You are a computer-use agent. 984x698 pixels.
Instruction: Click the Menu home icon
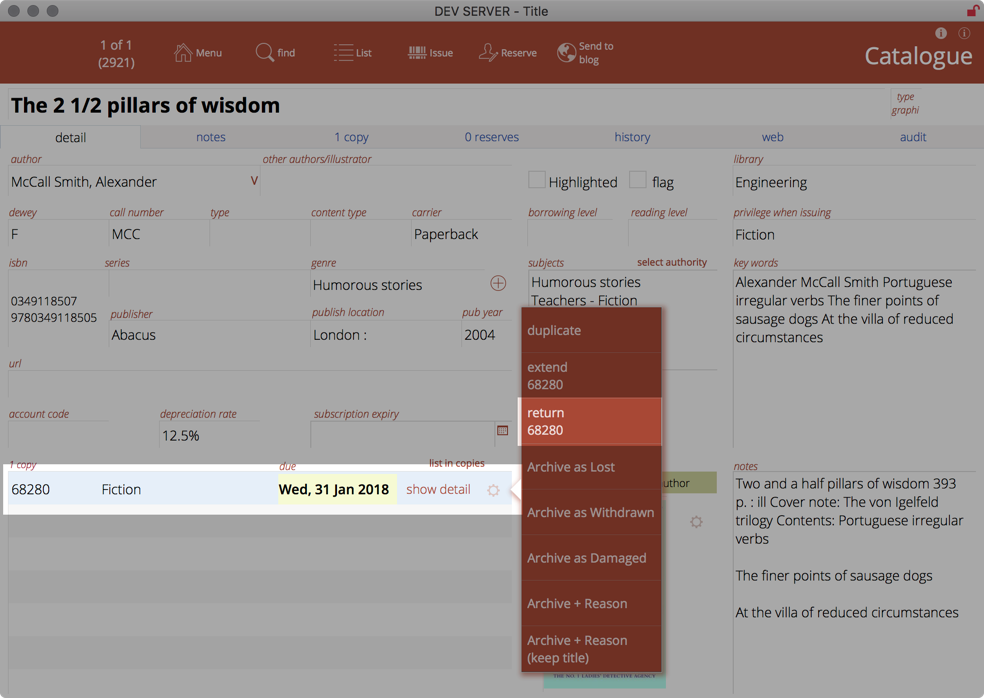pos(183,53)
